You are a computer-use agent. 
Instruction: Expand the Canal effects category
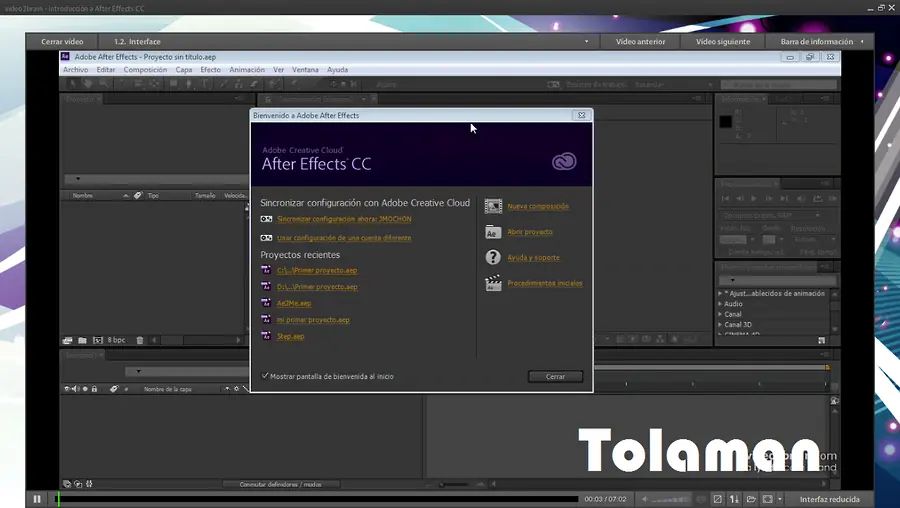720,314
